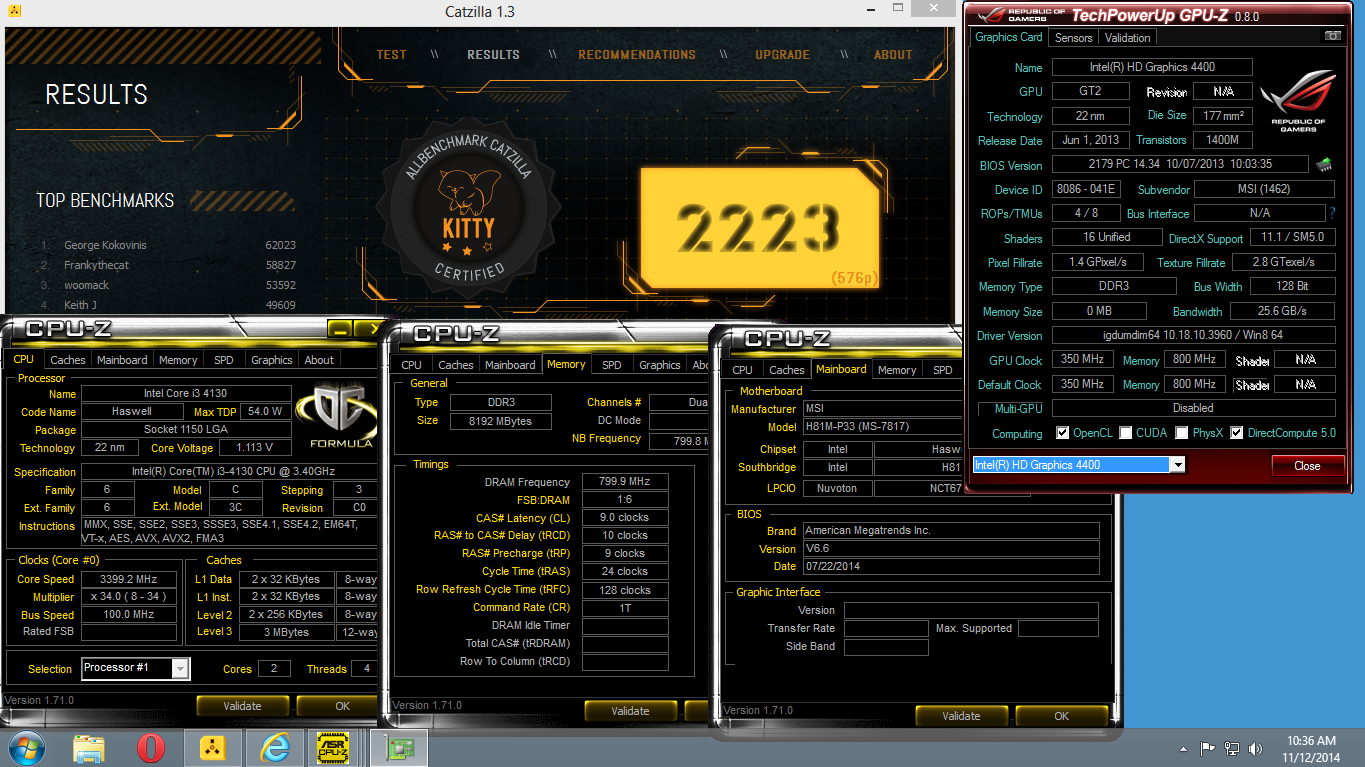Image resolution: width=1365 pixels, height=767 pixels.
Task: Open the Windows Start button
Action: 27,748
